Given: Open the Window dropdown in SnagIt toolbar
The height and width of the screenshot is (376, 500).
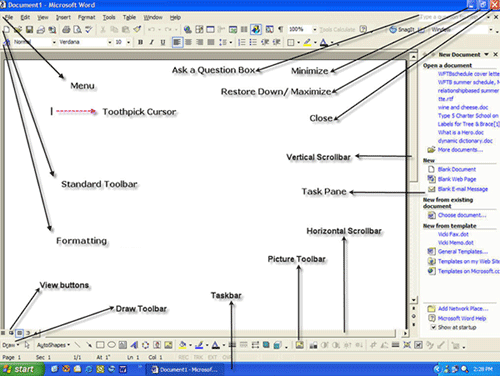Looking at the screenshot, I should (x=491, y=30).
